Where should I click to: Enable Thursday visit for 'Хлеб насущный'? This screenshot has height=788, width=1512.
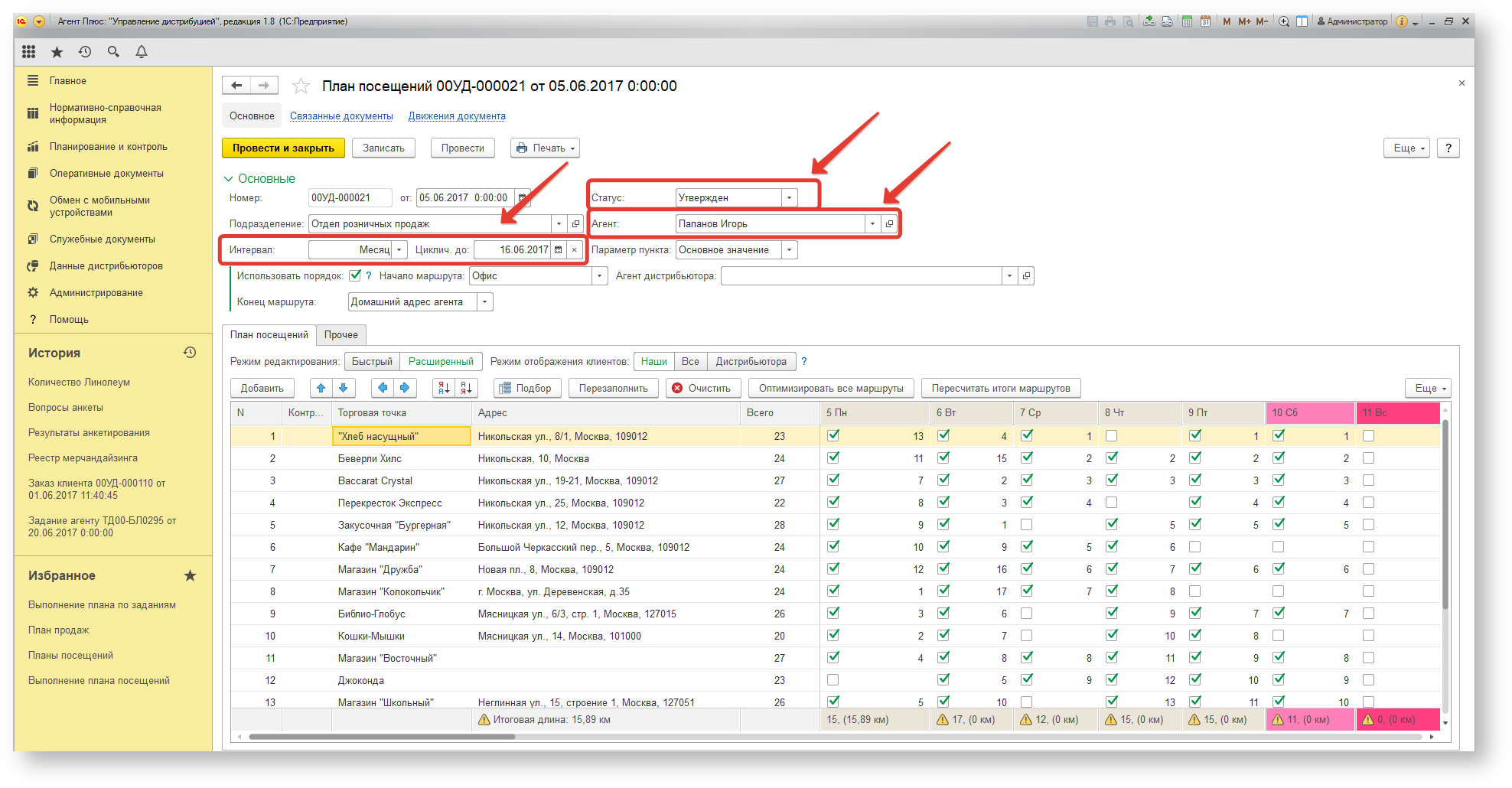[x=1112, y=435]
